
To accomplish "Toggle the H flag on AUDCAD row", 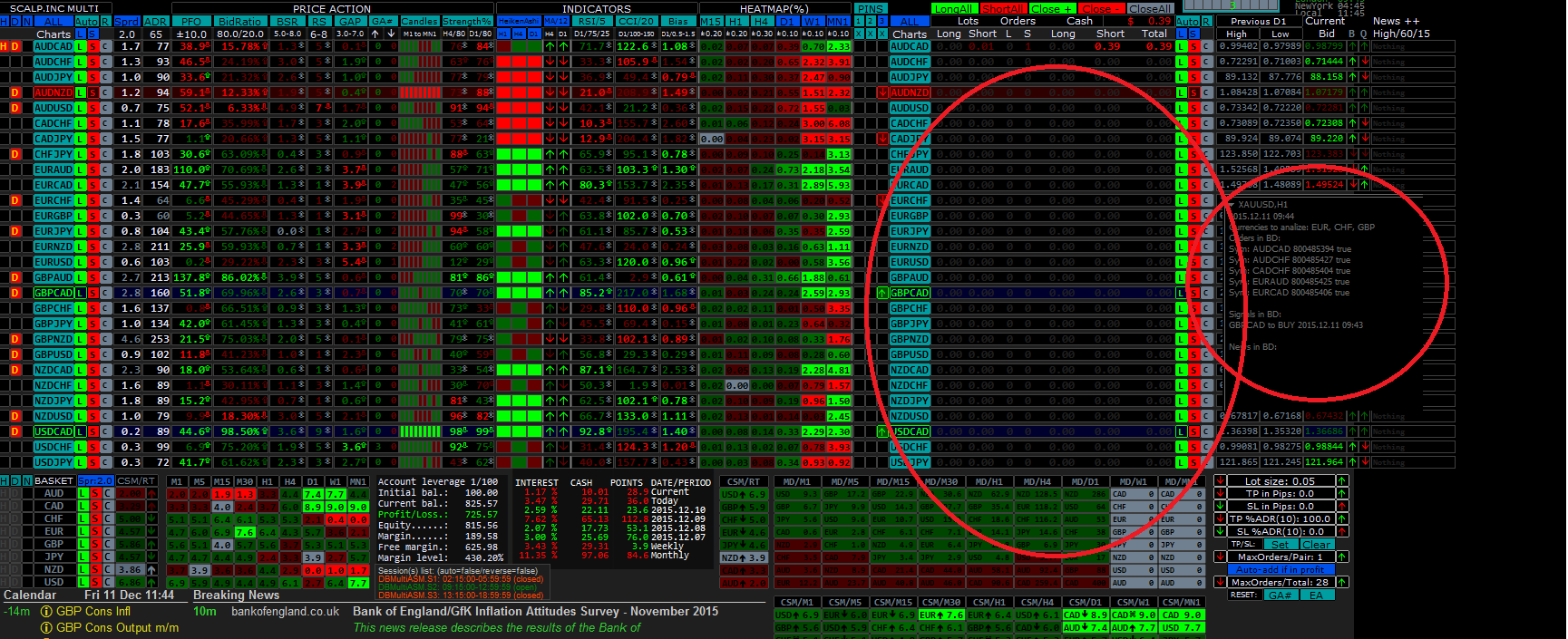I will 4,46.
